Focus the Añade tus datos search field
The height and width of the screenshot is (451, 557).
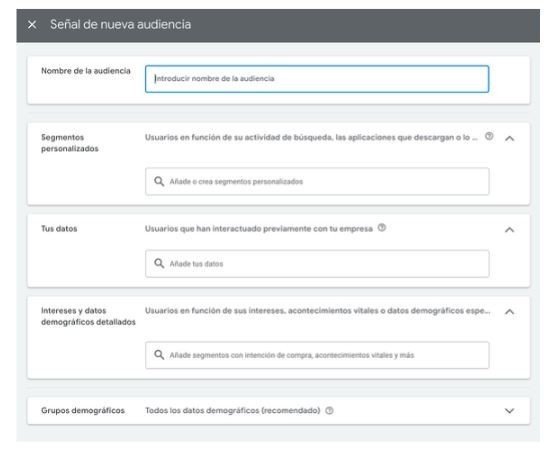317,264
